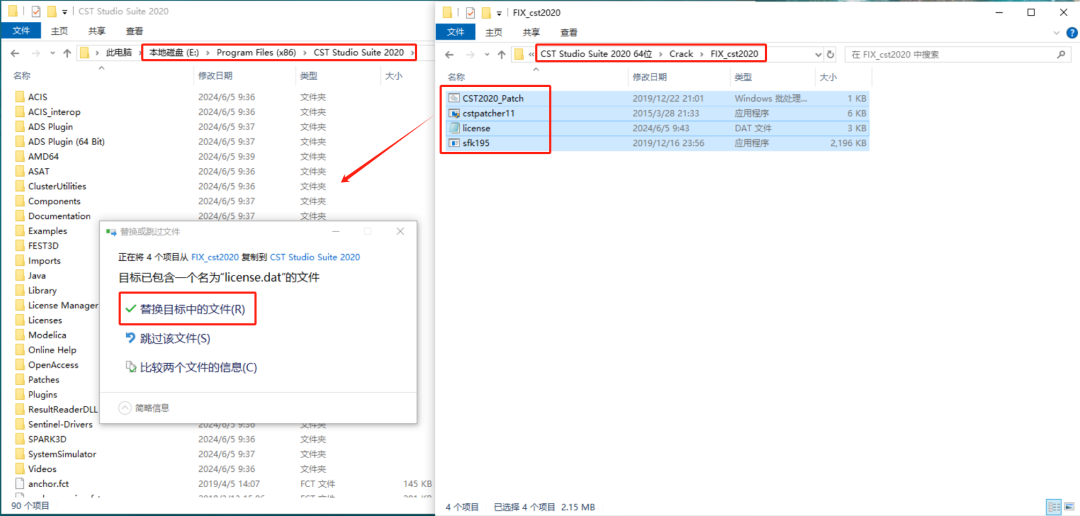This screenshot has height=516, width=1080.
Task: Go back in FIX_cst2020 window
Action: pyautogui.click(x=449, y=54)
